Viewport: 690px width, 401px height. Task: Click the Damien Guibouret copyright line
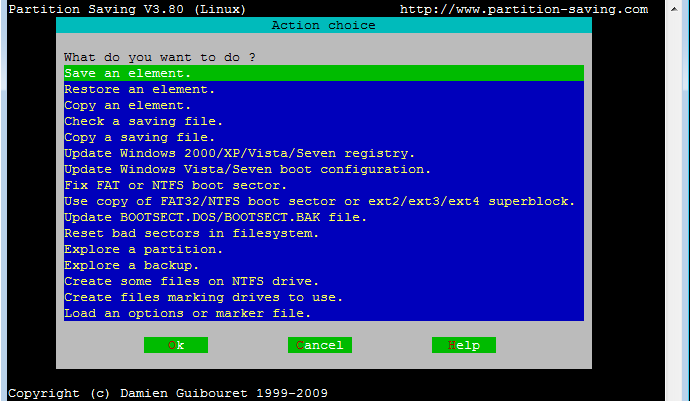pyautogui.click(x=168, y=393)
